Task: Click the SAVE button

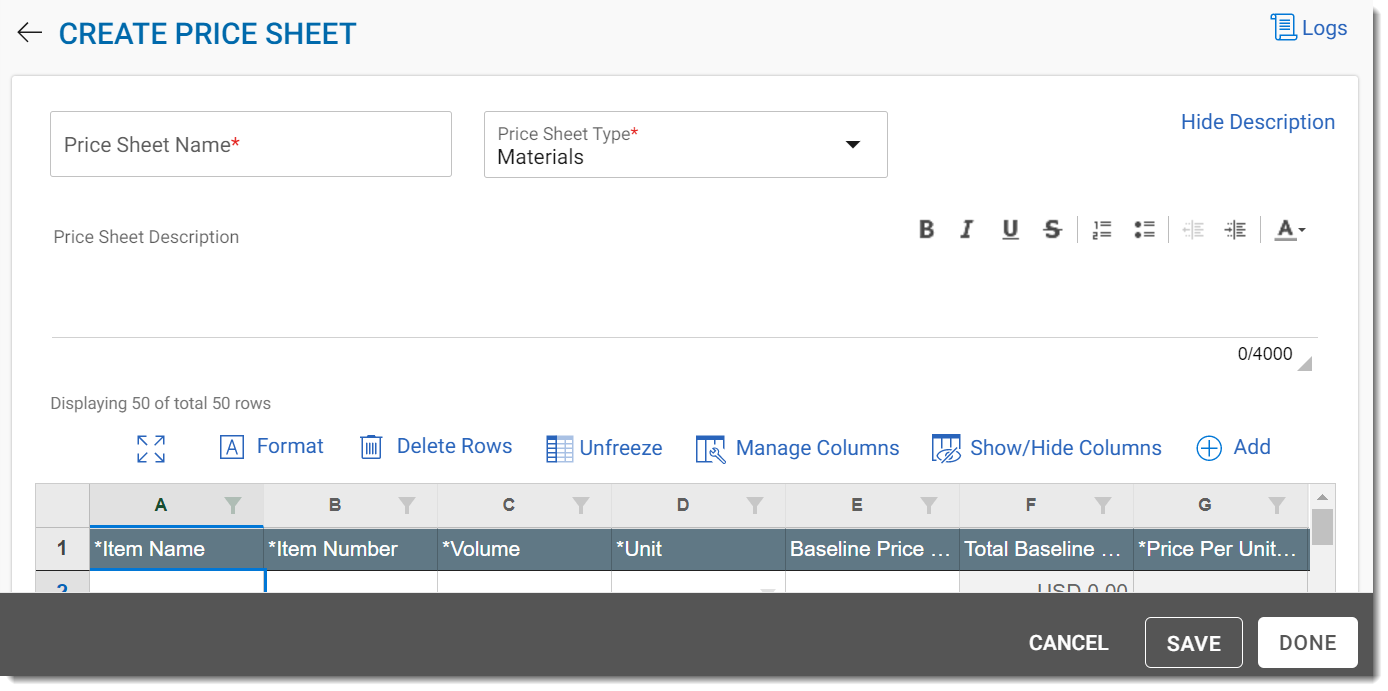Action: [1193, 643]
